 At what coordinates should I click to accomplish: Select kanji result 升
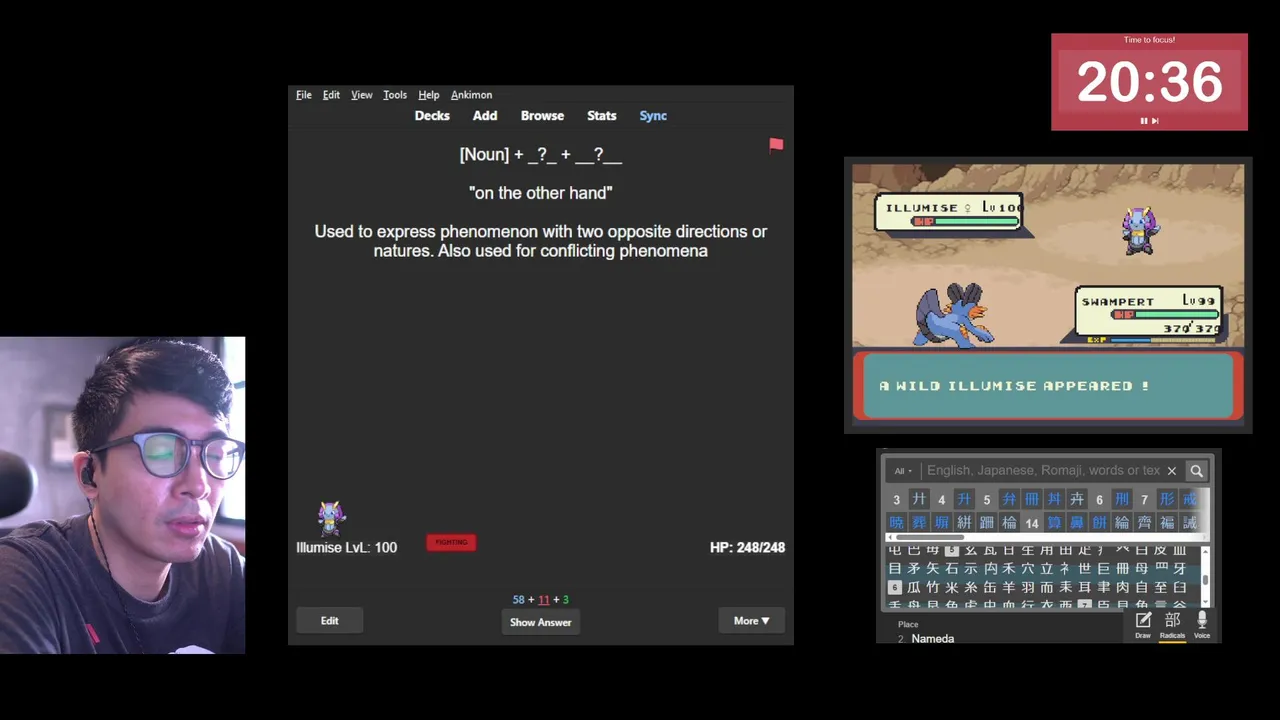coord(964,499)
